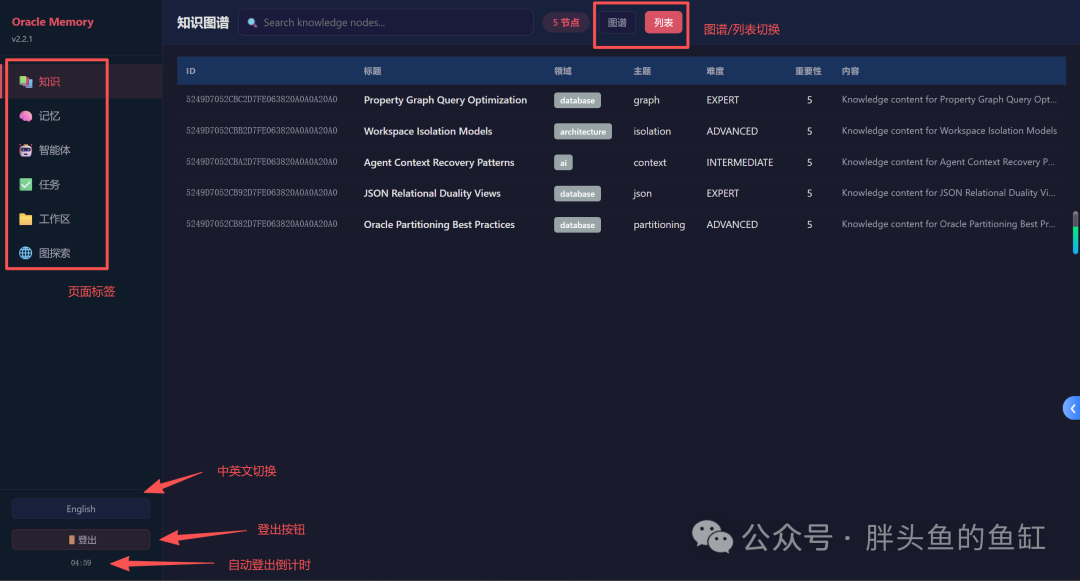Click the INTERMEDIATE difficulty cell
The height and width of the screenshot is (581, 1080).
tap(740, 162)
